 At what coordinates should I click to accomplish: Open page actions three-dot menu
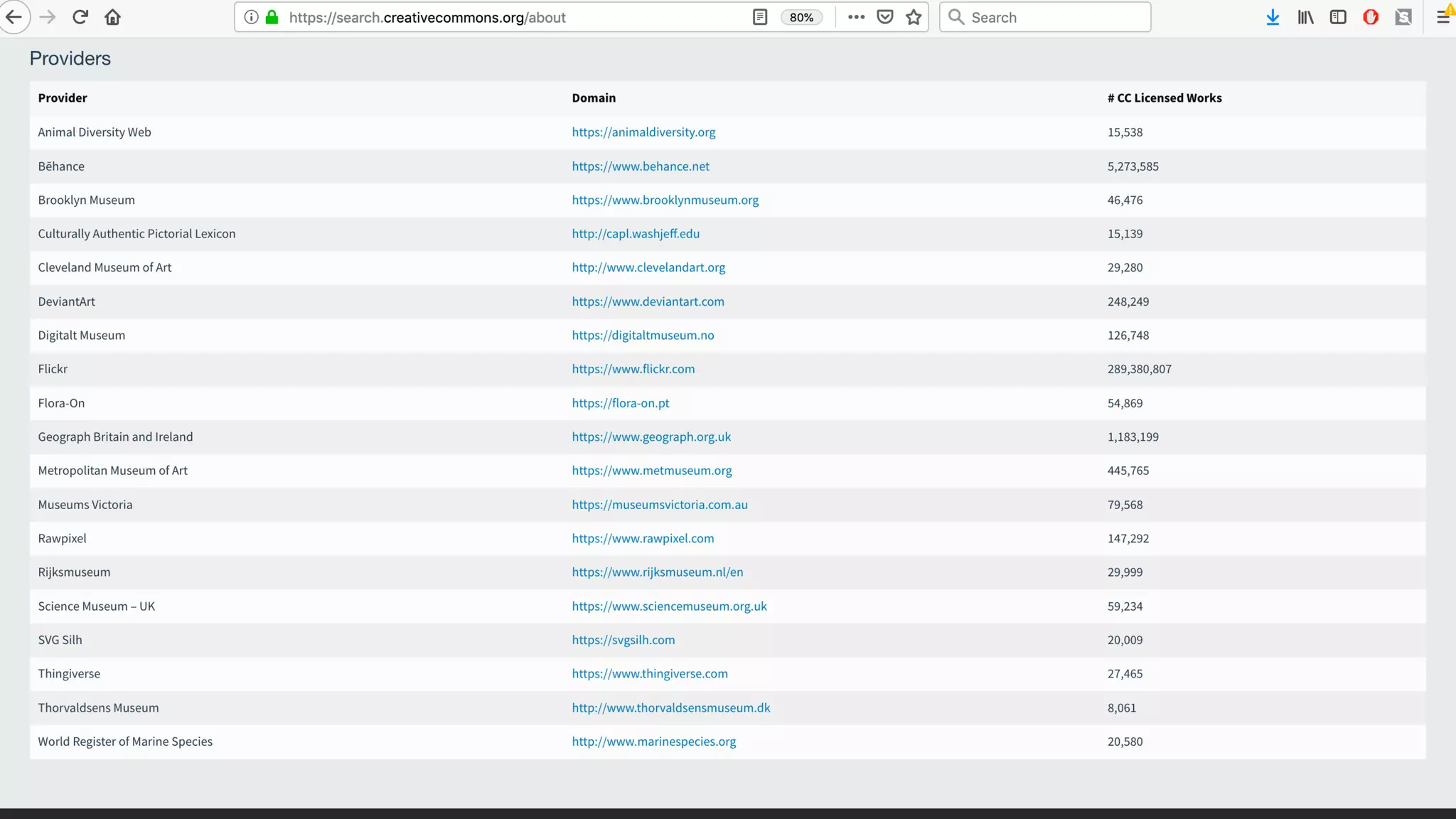pyautogui.click(x=856, y=17)
